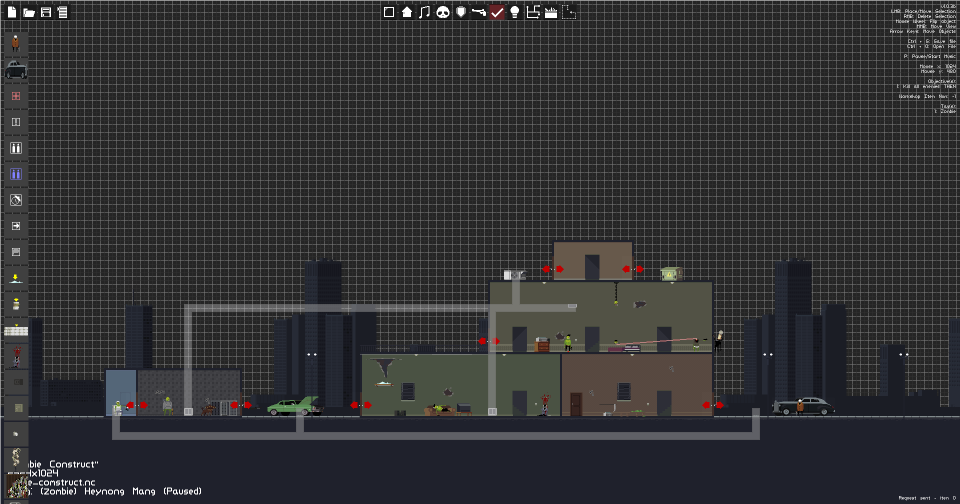Pick the player character in the palette
This screenshot has height=504, width=960.
coord(16,43)
